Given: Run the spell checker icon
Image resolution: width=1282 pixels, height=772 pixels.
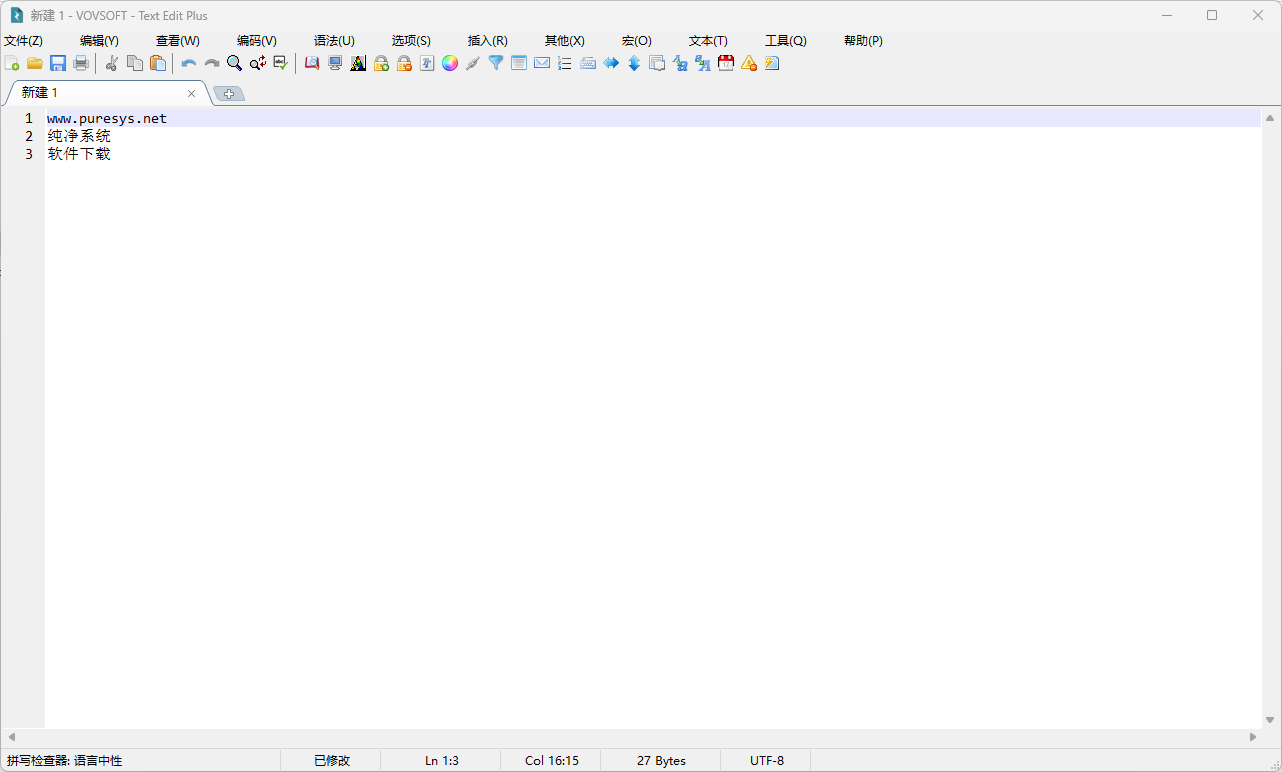Looking at the screenshot, I should [280, 63].
